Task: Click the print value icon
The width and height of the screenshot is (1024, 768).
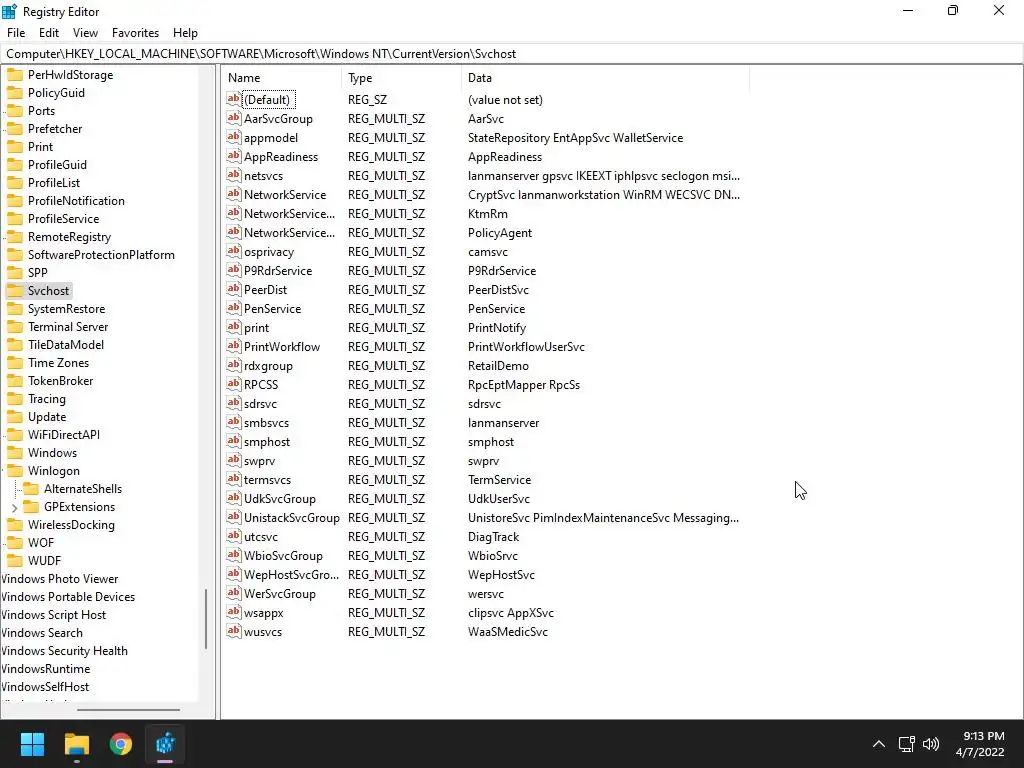Action: 234,327
